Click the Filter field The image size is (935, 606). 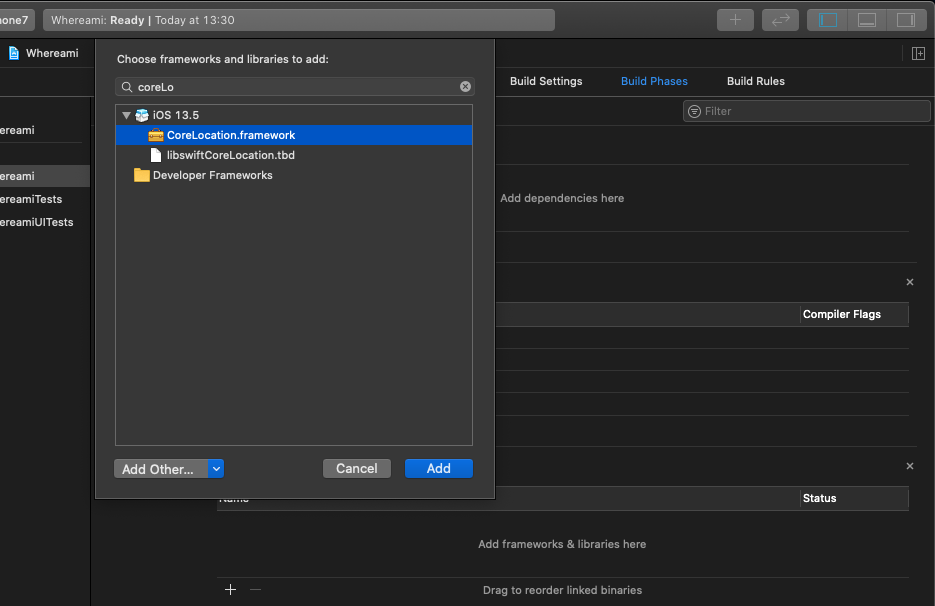[x=807, y=111]
